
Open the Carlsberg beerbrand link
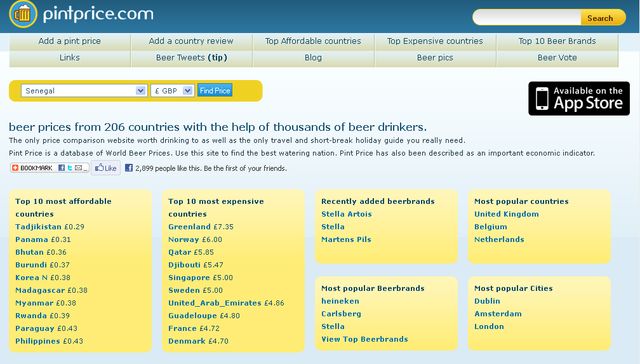[341, 314]
